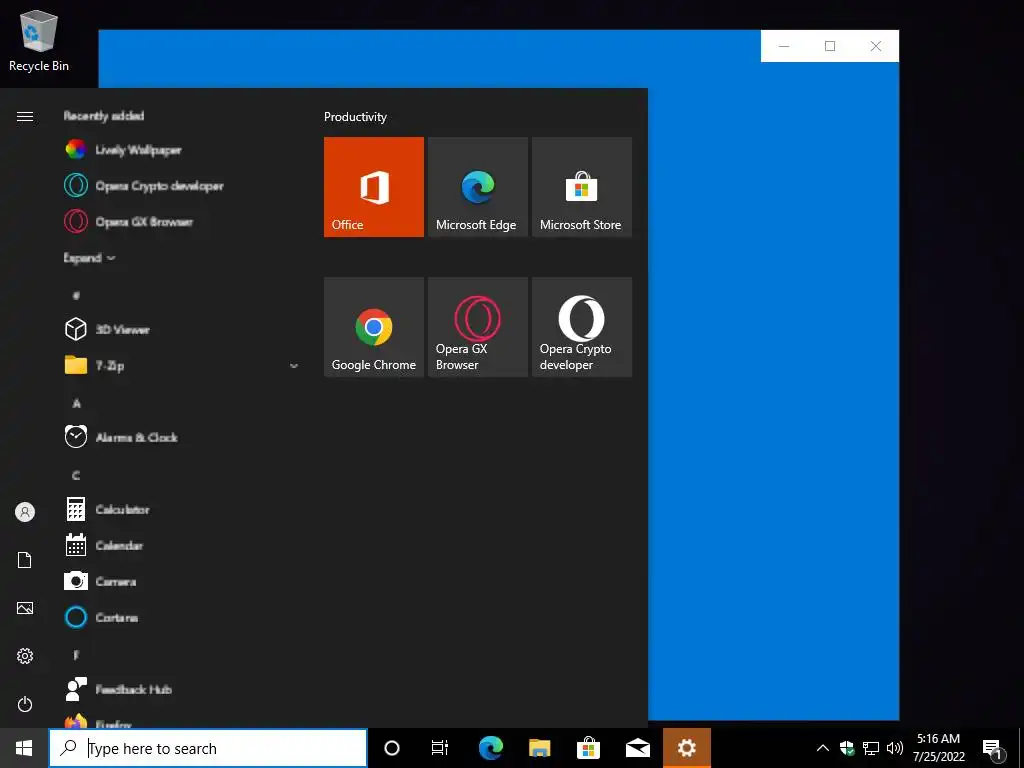Open Cortana from the app list

tap(183, 616)
